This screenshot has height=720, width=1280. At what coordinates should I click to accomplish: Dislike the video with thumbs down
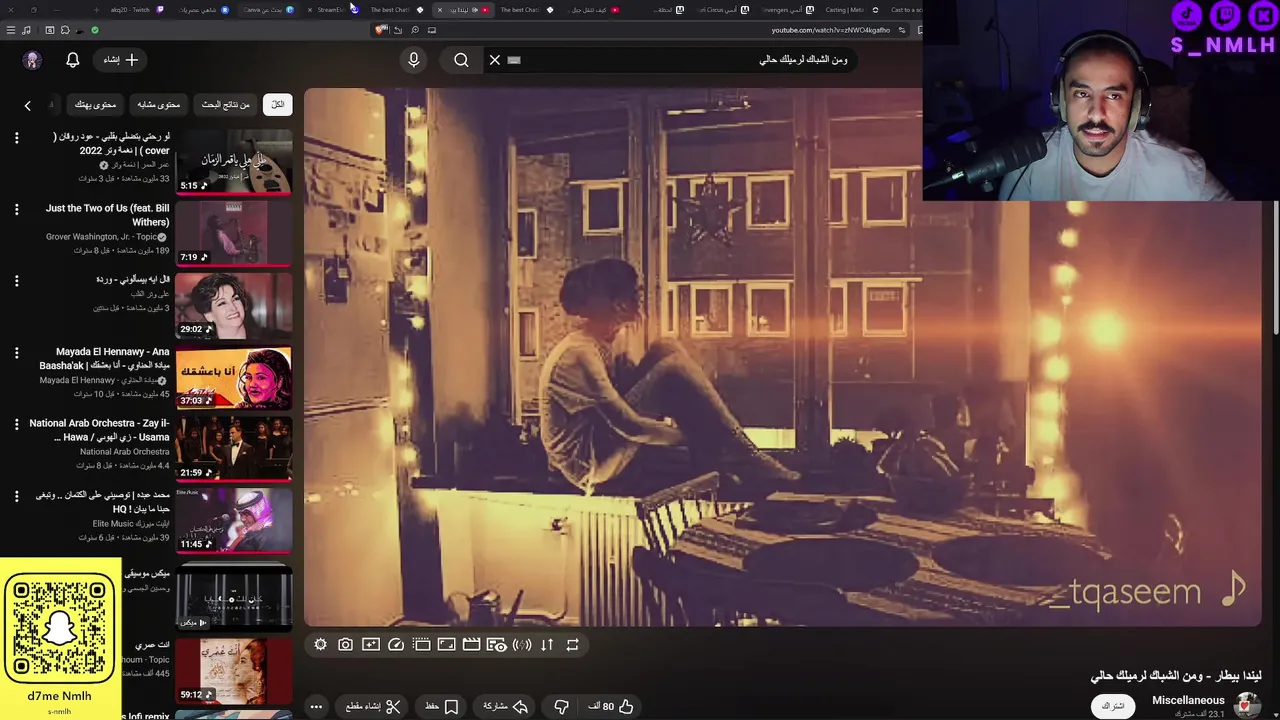(562, 706)
